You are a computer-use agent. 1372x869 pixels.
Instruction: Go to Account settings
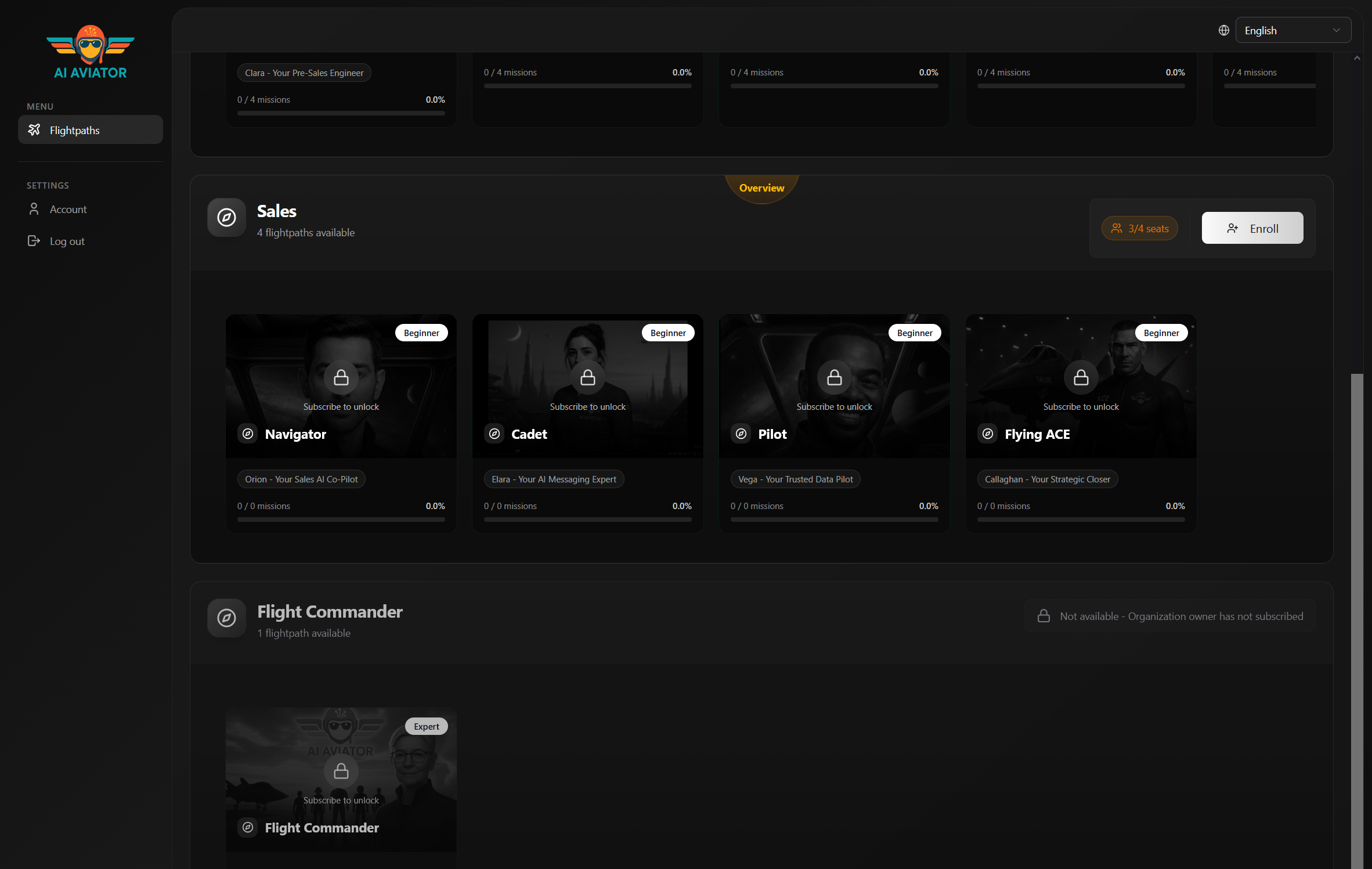tap(68, 210)
